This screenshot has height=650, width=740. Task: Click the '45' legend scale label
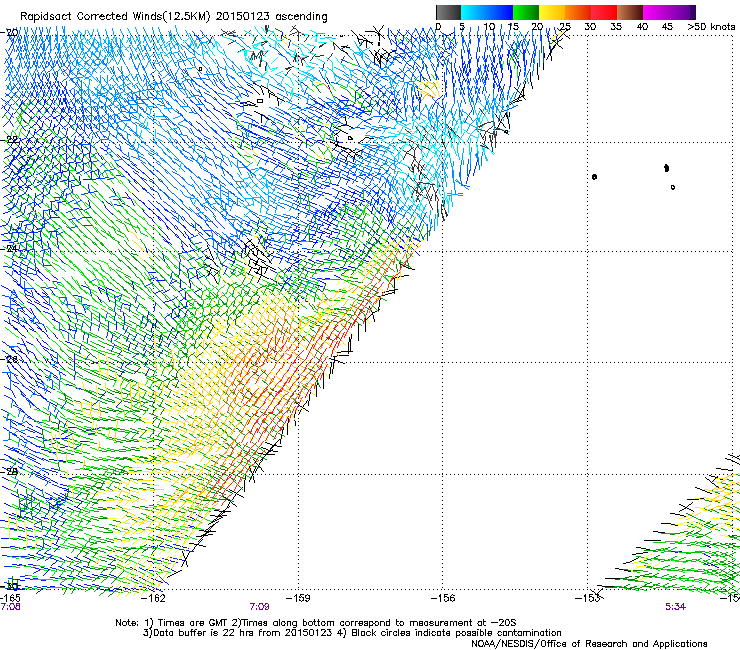pyautogui.click(x=667, y=27)
